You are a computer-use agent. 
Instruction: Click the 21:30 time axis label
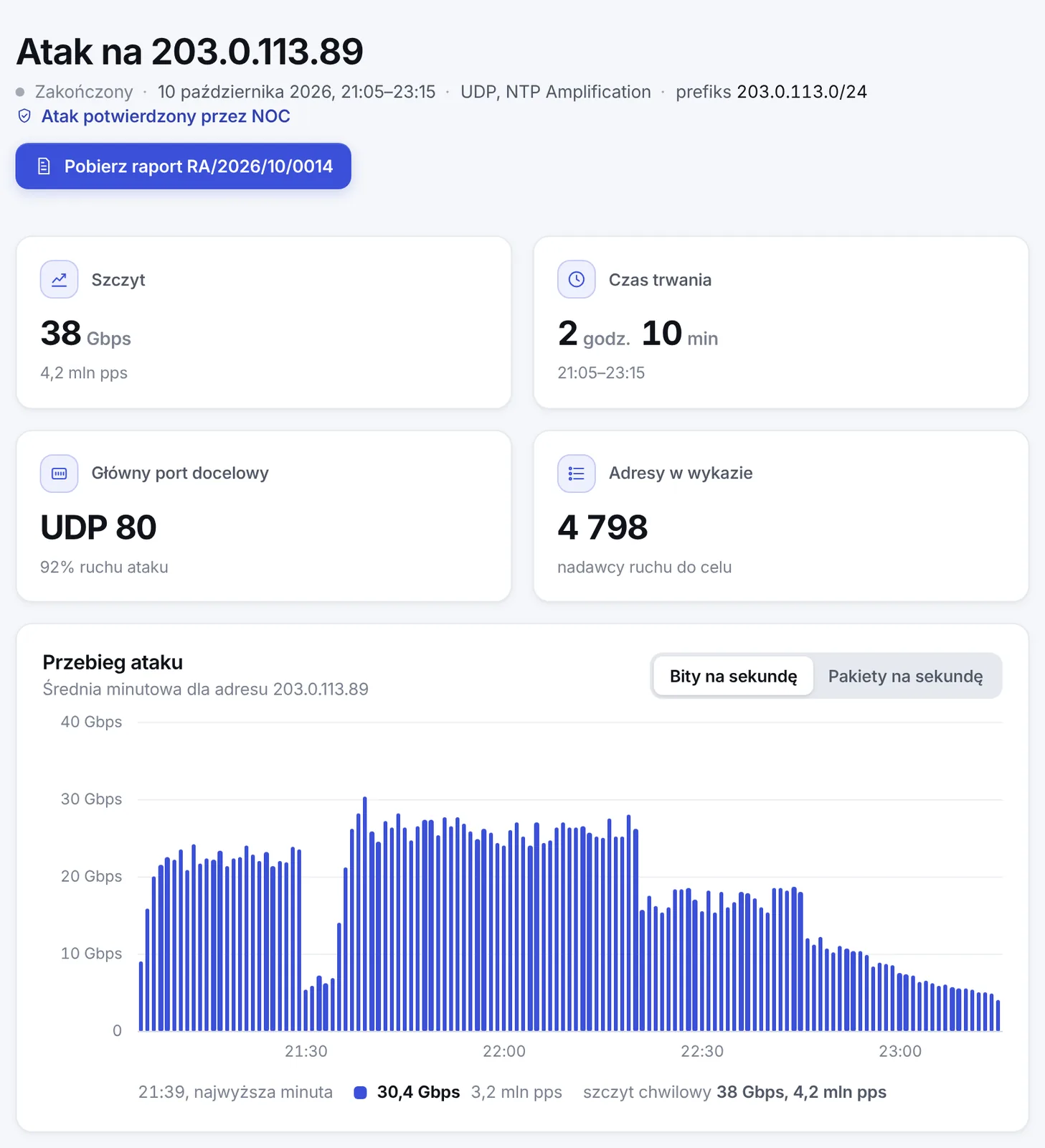pos(306,1051)
